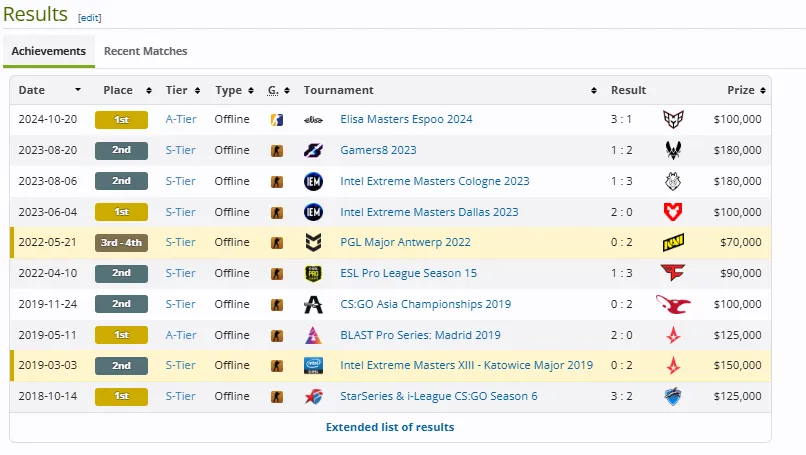
Task: Click CS:GO game icon in PGL Major Antwerp row
Action: 277,243
